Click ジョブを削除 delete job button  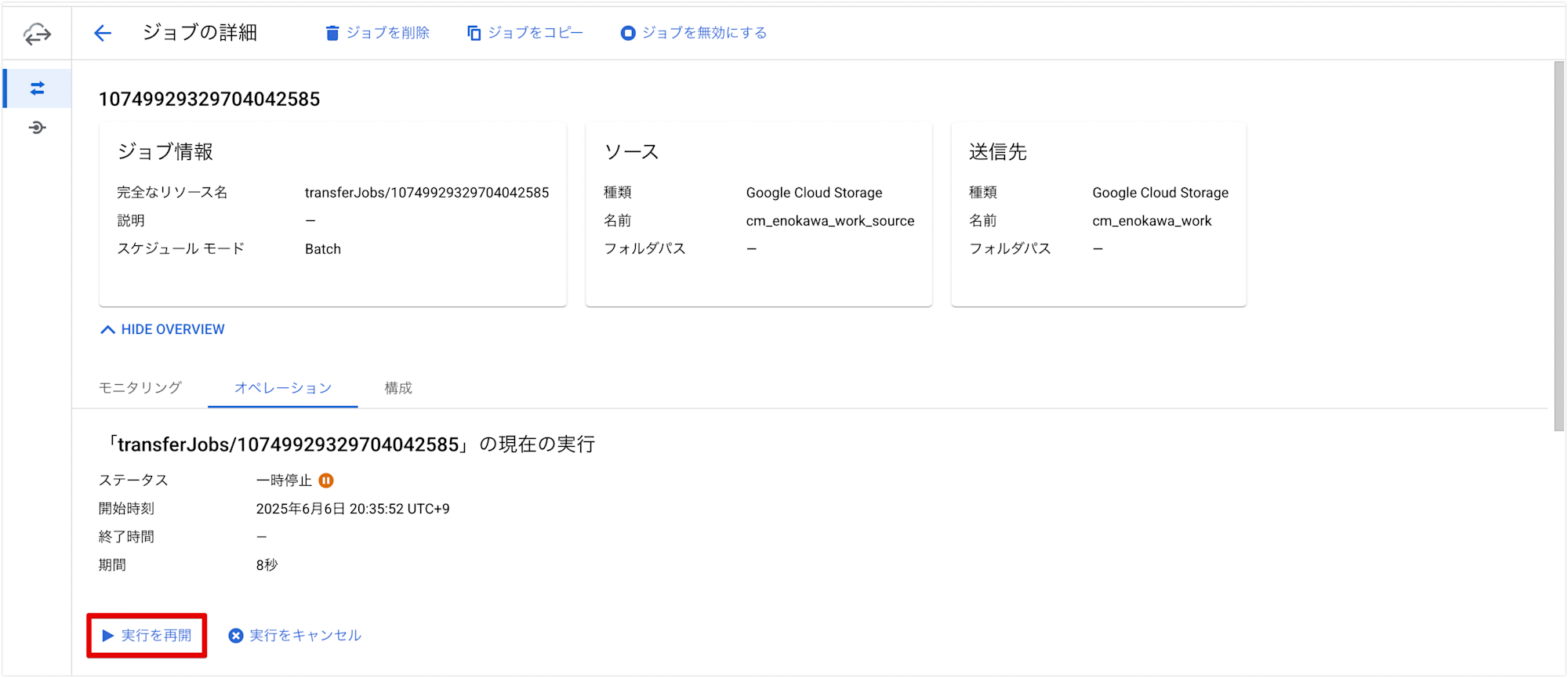(377, 33)
